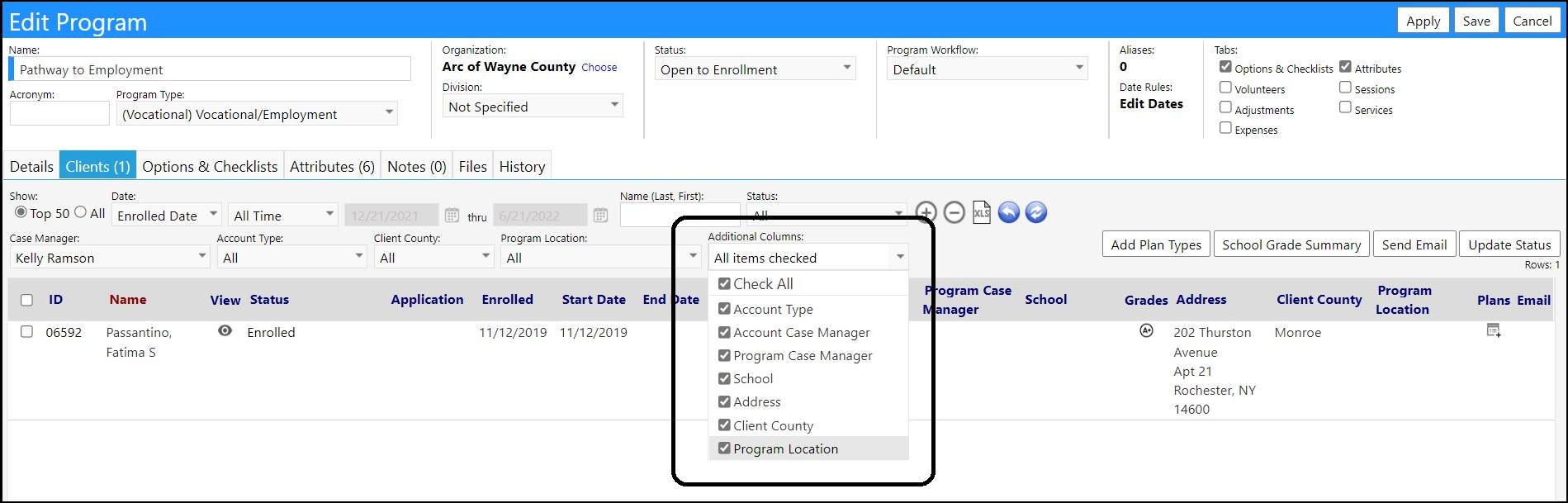The width and height of the screenshot is (1568, 503).
Task: Click the Send Email button
Action: click(x=1414, y=244)
